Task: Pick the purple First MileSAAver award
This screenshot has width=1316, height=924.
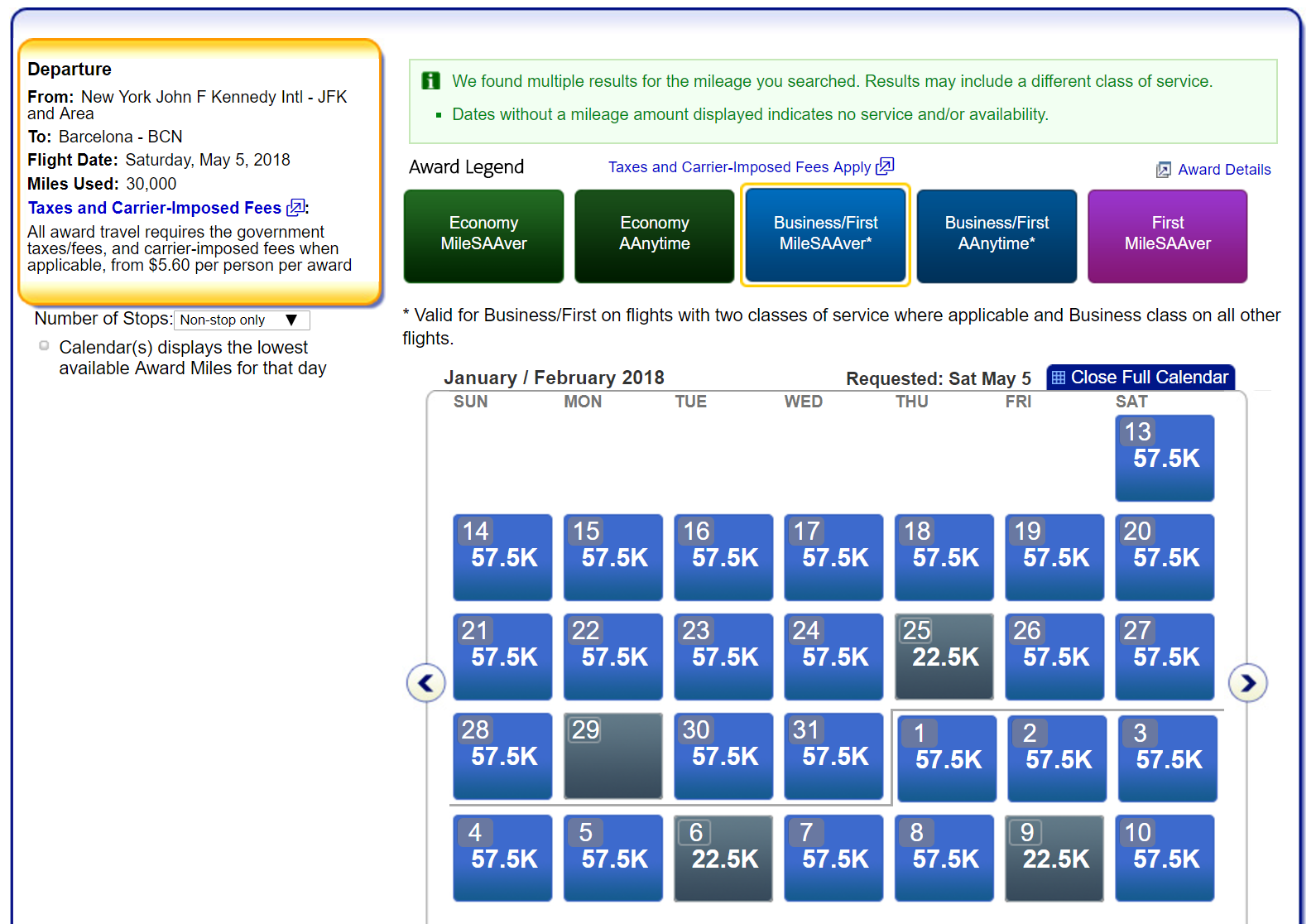Action: pos(1167,236)
